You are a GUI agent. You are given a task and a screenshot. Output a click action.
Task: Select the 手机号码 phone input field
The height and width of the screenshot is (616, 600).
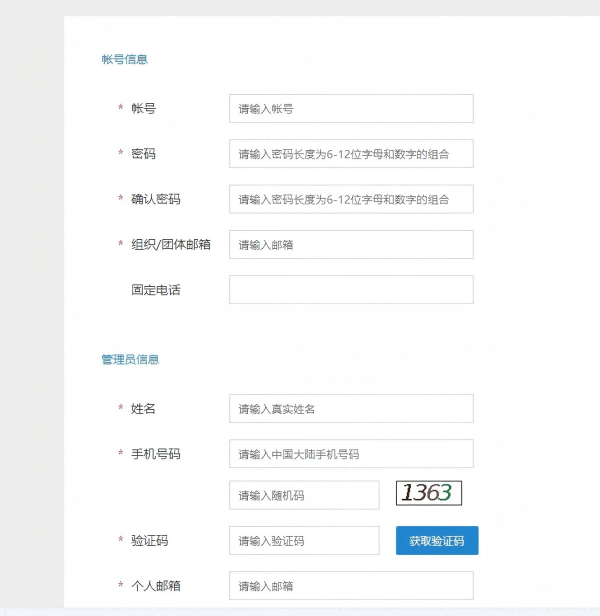(351, 454)
